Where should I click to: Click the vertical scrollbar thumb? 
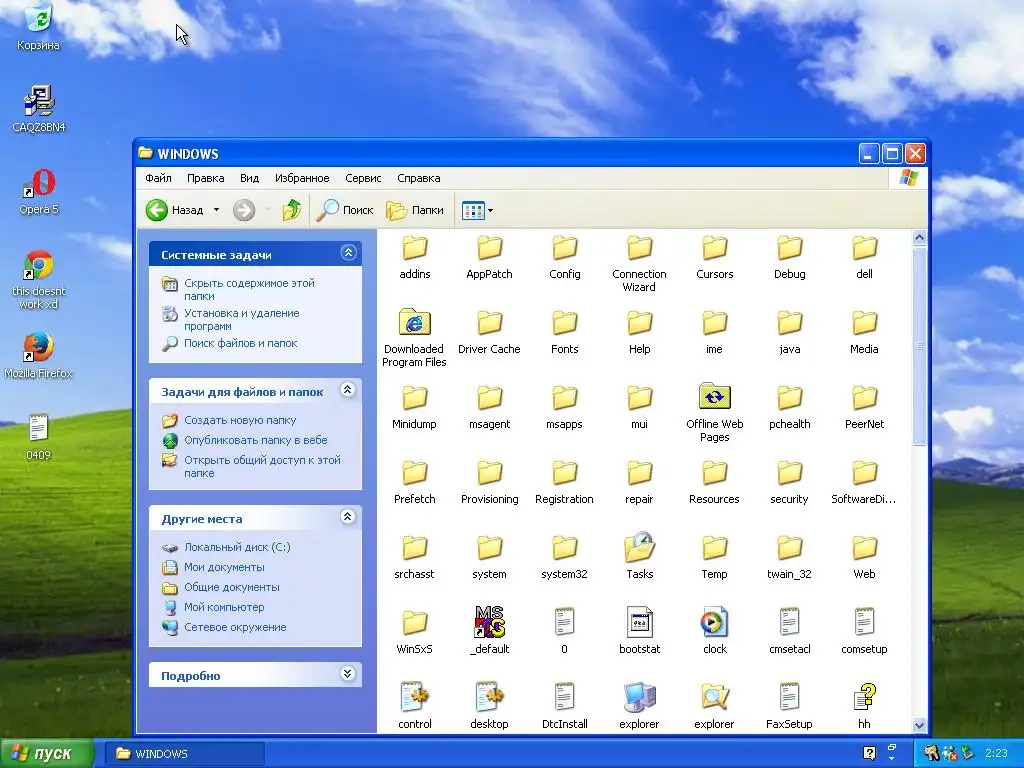point(920,345)
